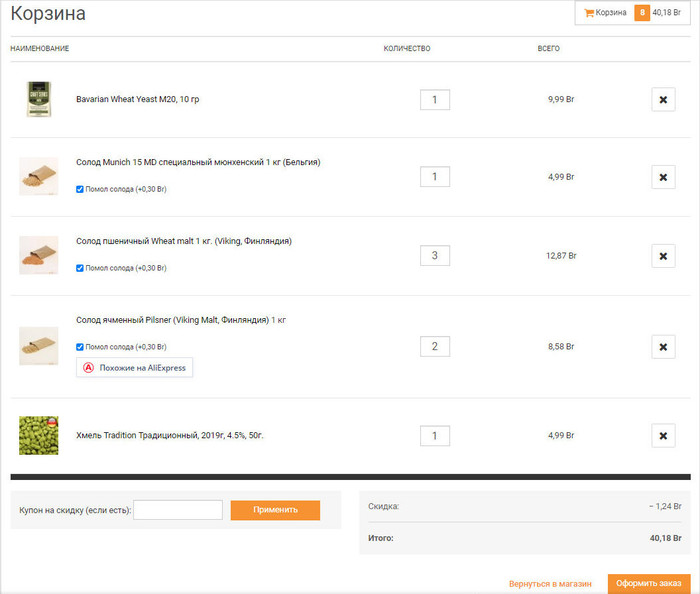The image size is (700, 594).
Task: Proceed with the checkout order button
Action: (649, 584)
